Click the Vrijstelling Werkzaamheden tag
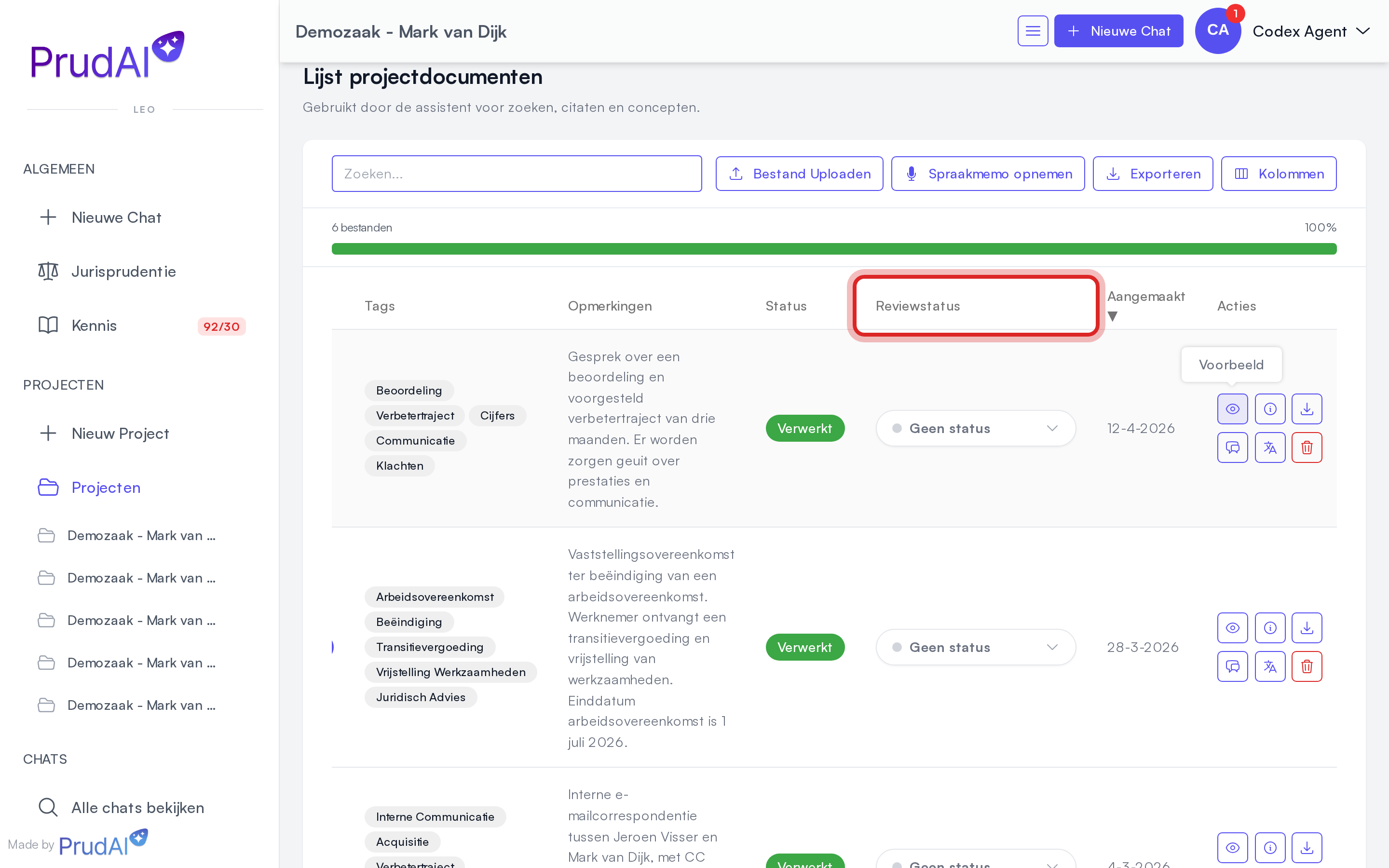Image resolution: width=1389 pixels, height=868 pixels. (x=450, y=672)
